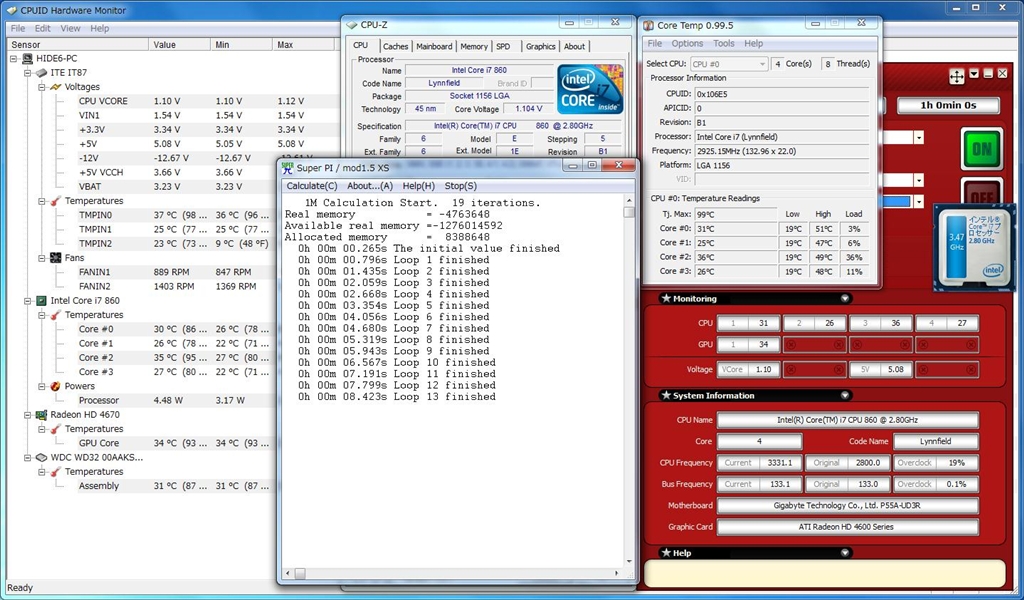Collapse the Voltages tree node
Screen dimensions: 1024x600
coord(42,87)
